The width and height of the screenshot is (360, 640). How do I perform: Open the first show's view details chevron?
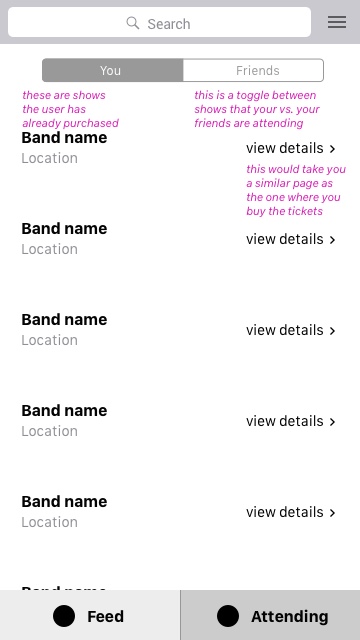[333, 149]
